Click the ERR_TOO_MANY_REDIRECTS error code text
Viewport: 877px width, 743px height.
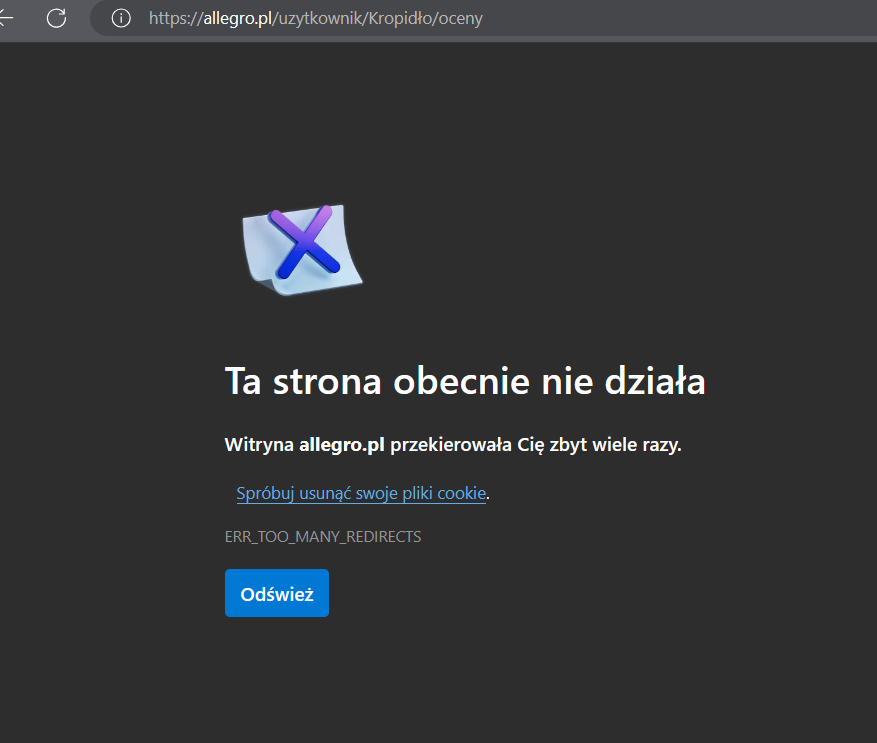(322, 536)
